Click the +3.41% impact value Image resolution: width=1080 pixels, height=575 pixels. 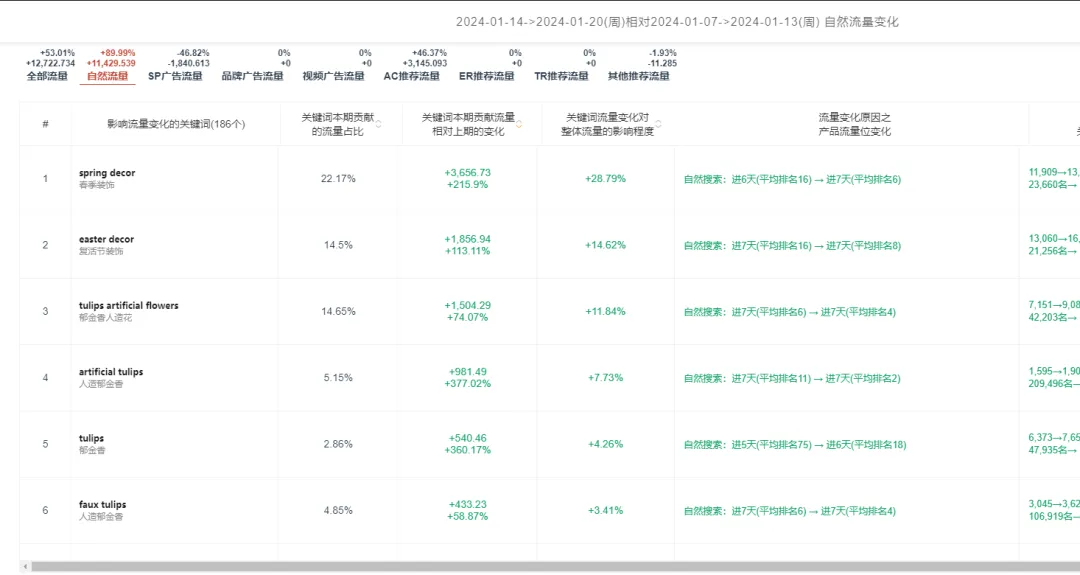605,510
